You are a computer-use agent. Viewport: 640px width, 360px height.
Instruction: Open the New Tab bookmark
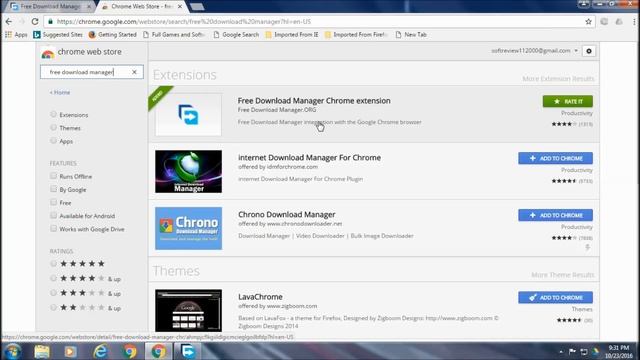[x=411, y=35]
